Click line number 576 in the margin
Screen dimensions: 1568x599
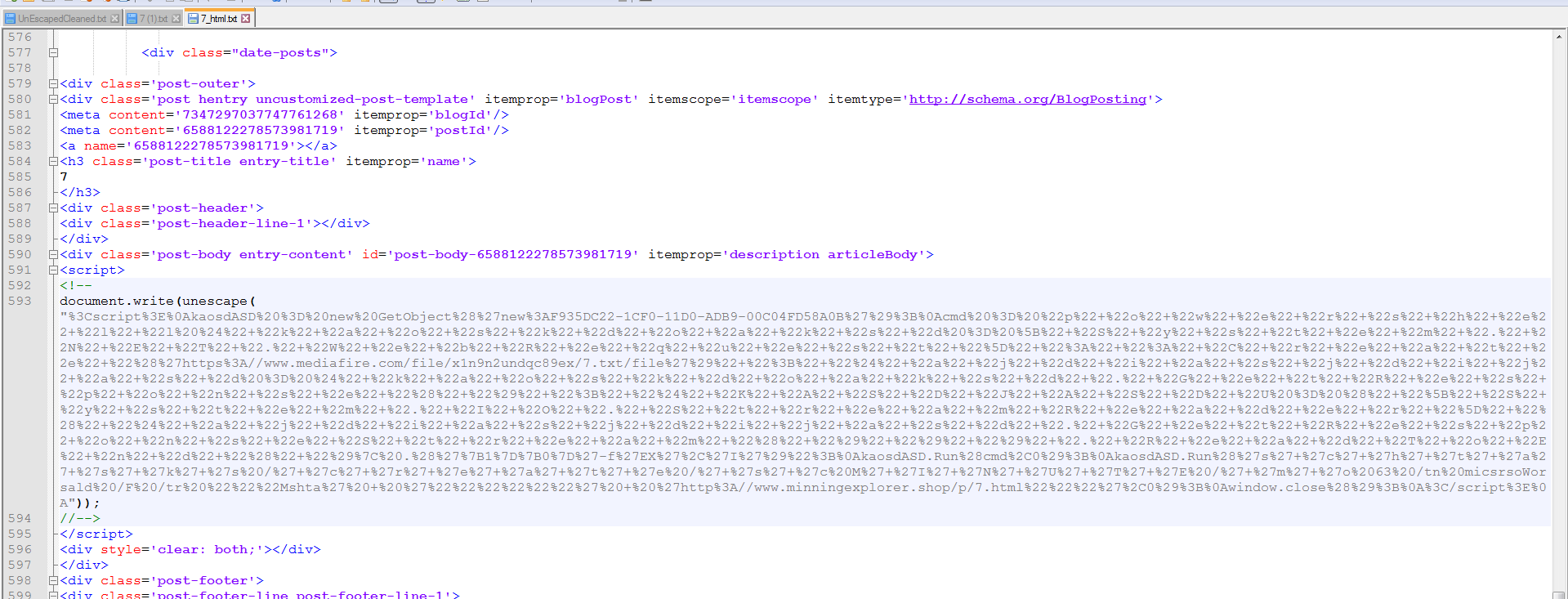[20, 37]
